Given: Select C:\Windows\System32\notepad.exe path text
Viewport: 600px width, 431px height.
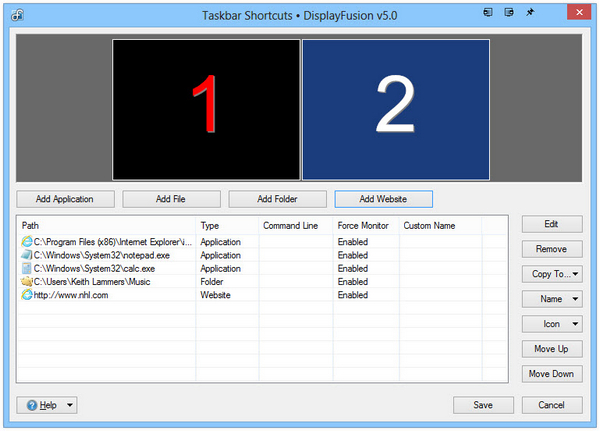Looking at the screenshot, I should [102, 255].
